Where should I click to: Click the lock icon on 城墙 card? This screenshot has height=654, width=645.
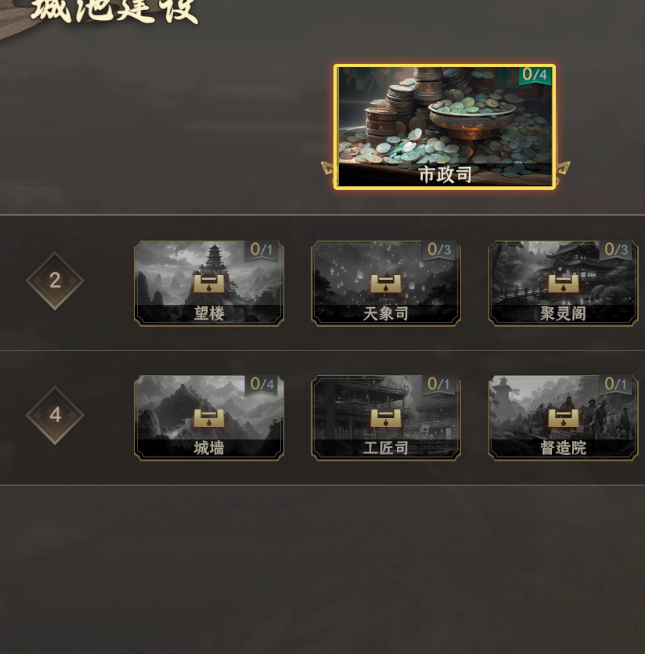point(209,418)
